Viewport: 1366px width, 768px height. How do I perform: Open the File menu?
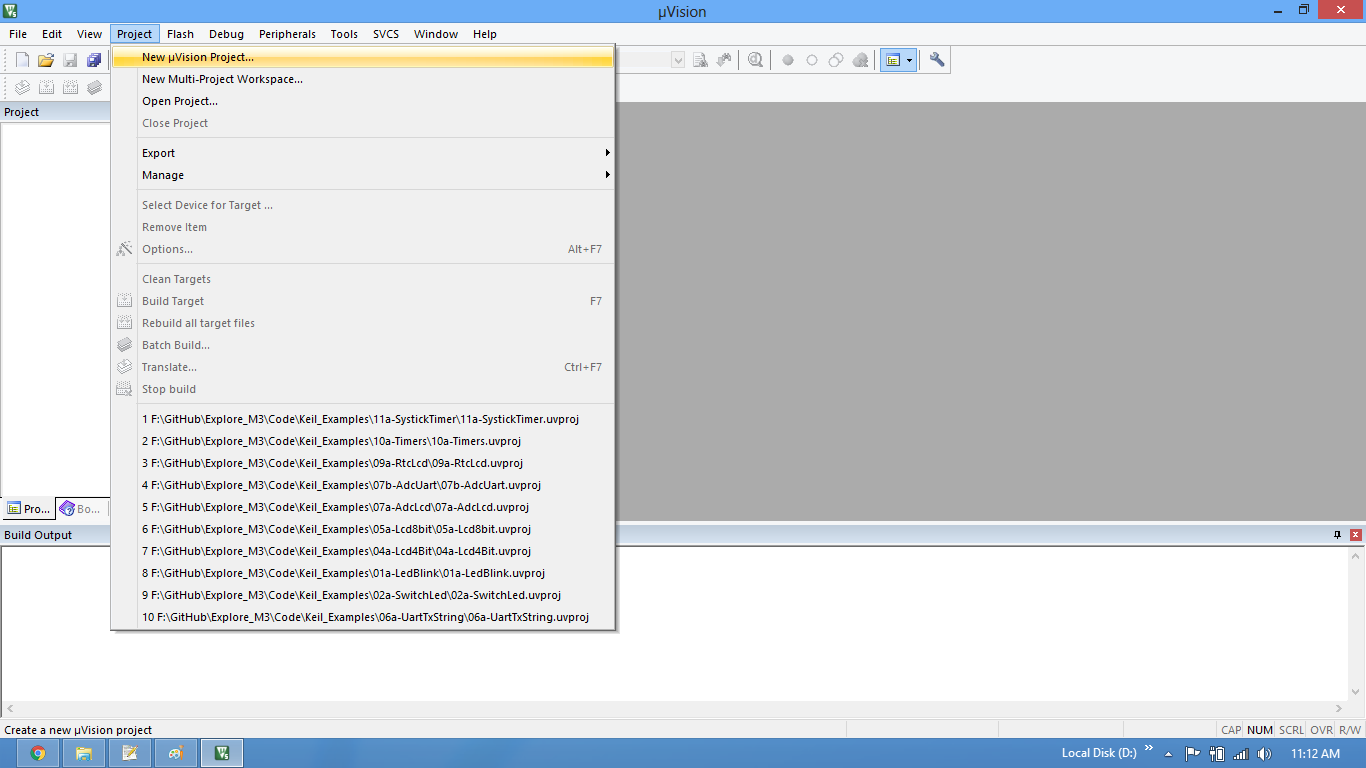[18, 34]
